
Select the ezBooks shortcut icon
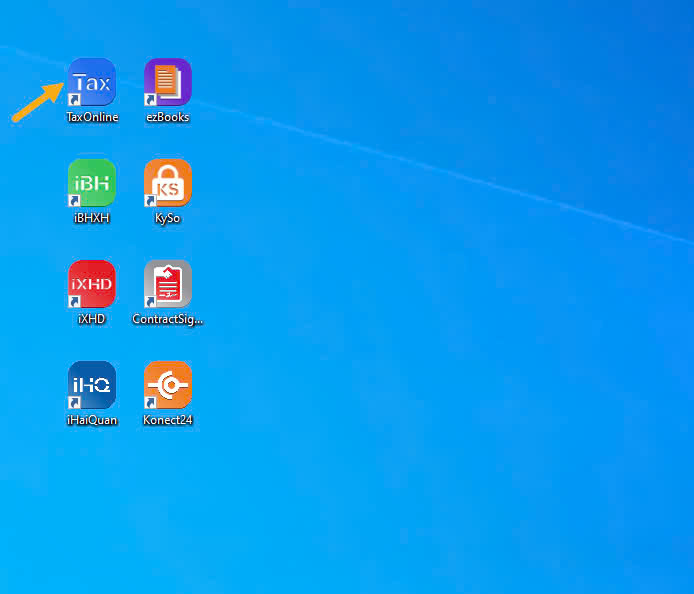(x=168, y=82)
